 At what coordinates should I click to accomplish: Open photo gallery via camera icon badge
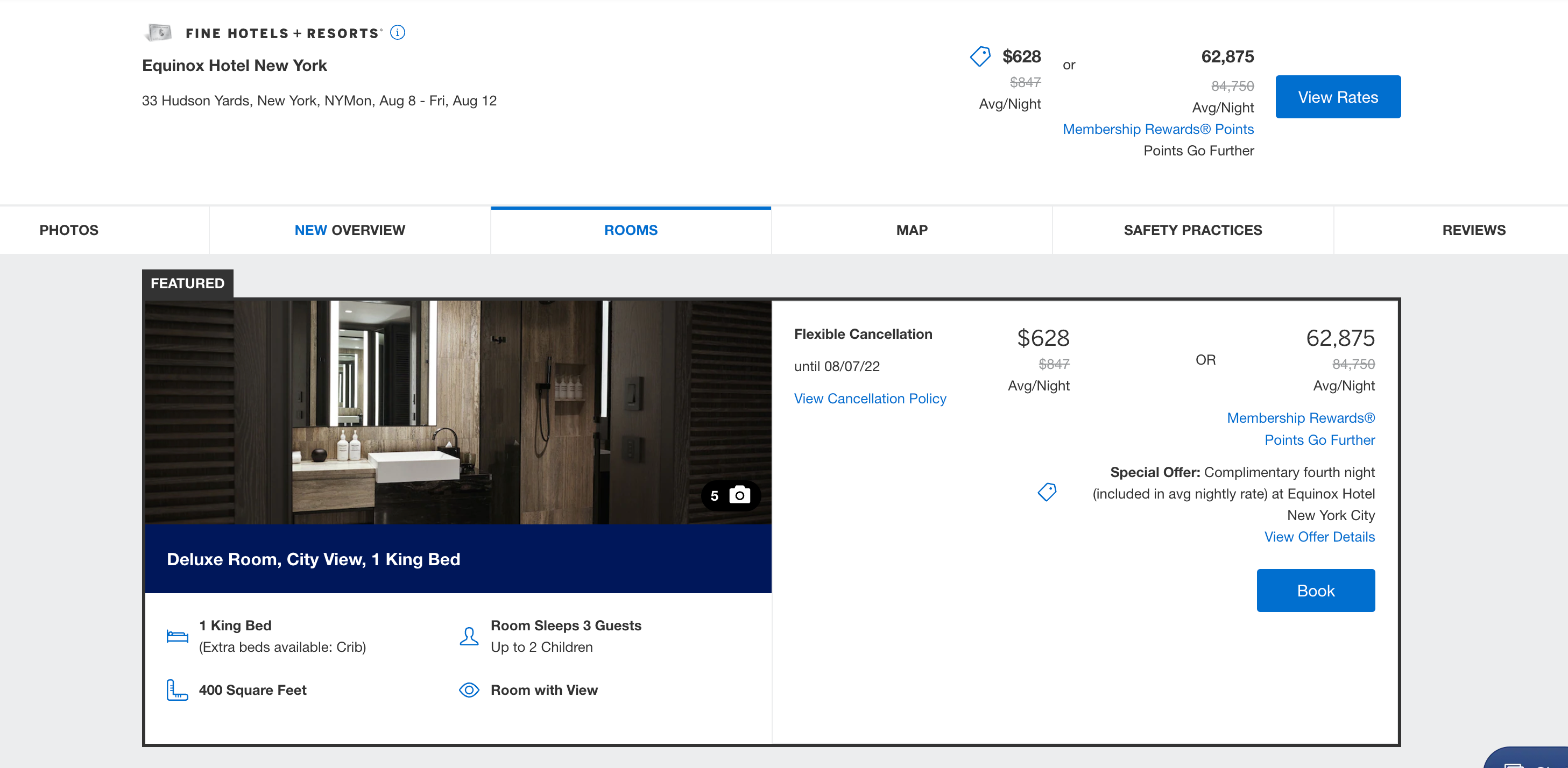731,495
